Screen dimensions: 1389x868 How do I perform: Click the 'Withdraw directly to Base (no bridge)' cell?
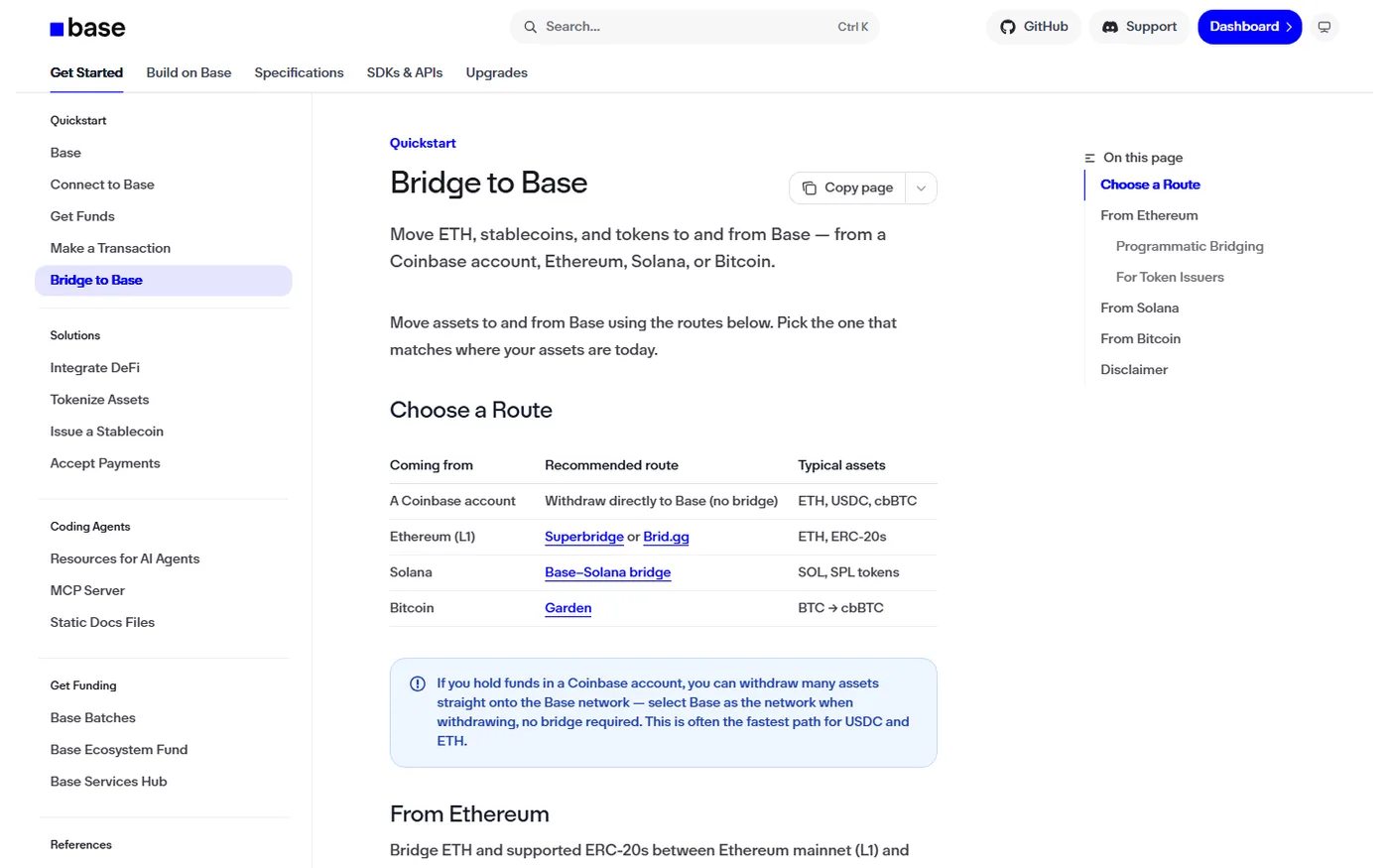pyautogui.click(x=661, y=501)
